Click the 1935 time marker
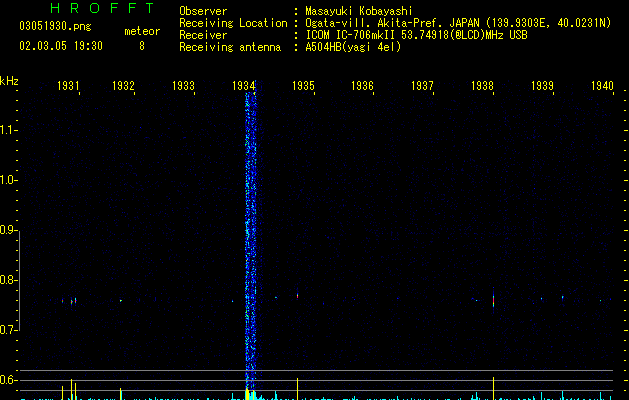This screenshot has height=400, width=629. (x=303, y=85)
